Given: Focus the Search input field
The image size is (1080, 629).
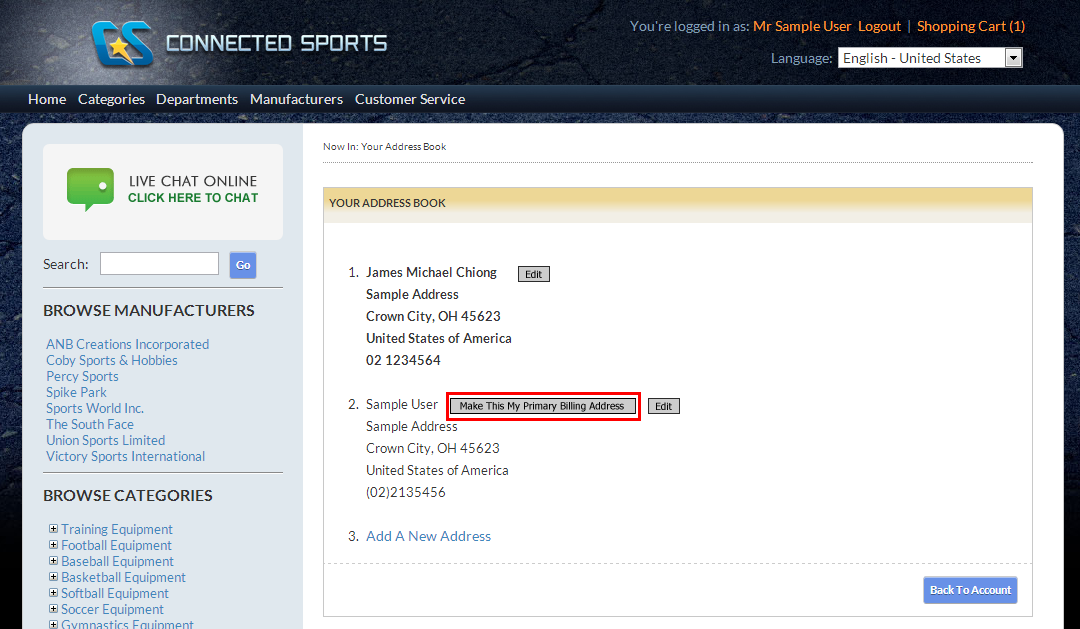Looking at the screenshot, I should [x=159, y=263].
